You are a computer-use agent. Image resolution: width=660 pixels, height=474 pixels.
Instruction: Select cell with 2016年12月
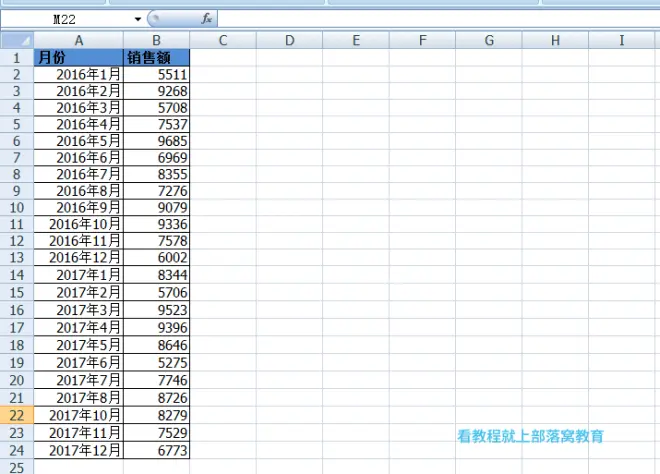79,257
